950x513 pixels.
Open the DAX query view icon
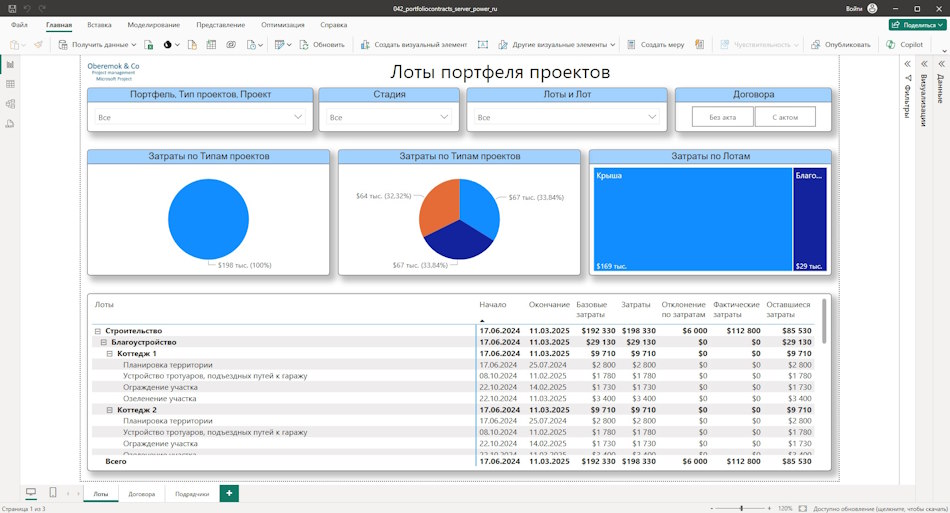(10, 124)
